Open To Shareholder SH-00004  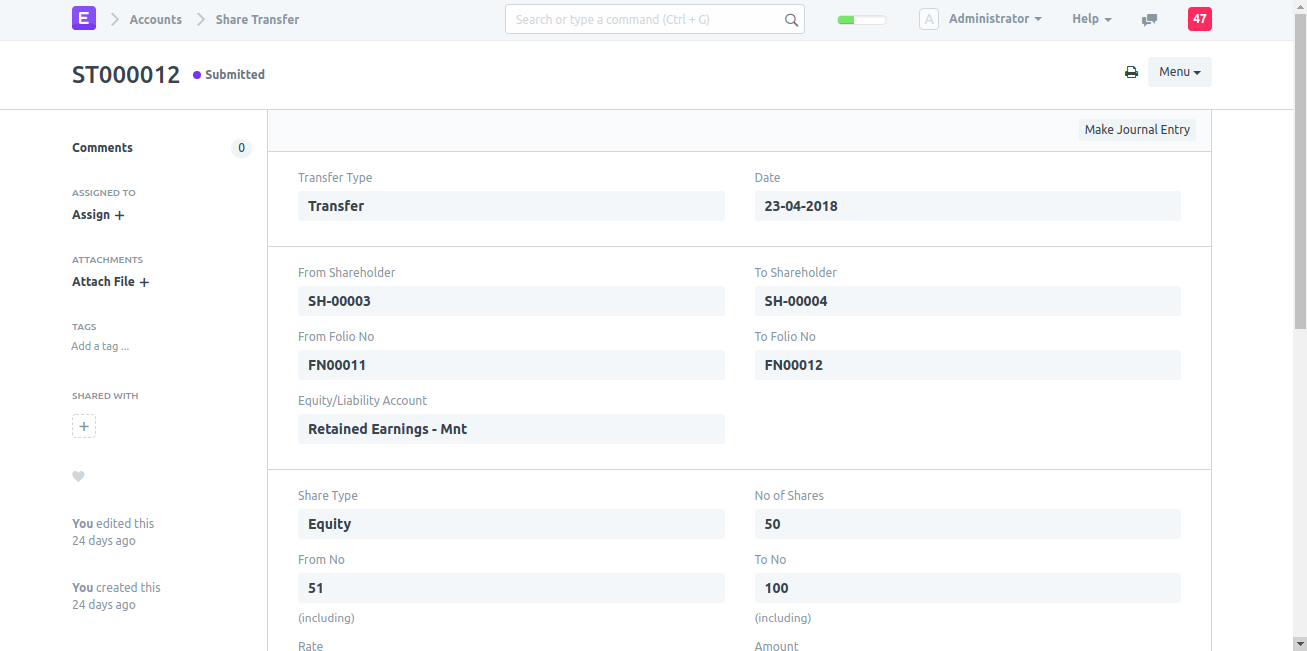(x=967, y=301)
